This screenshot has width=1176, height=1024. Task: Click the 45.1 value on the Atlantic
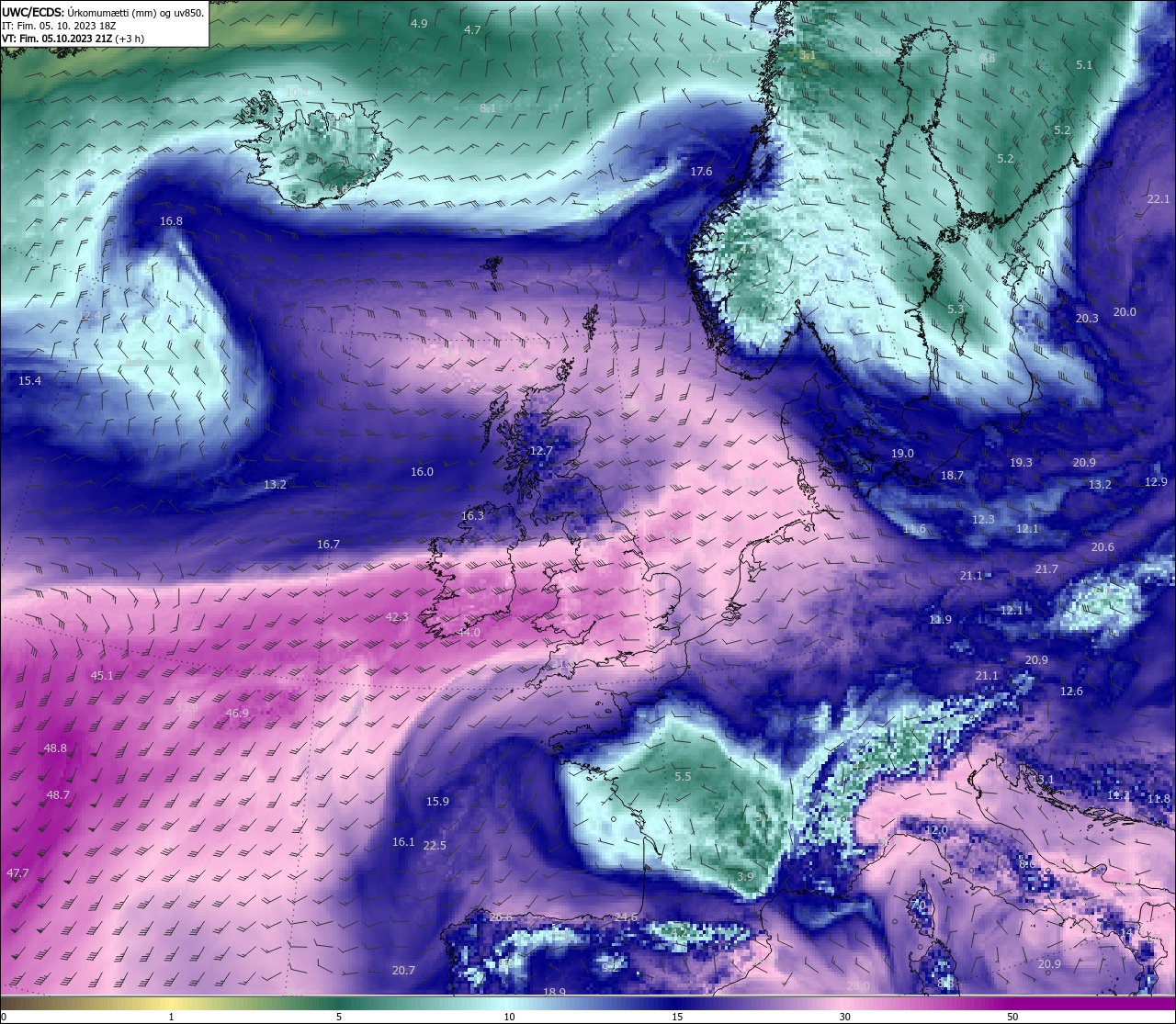(102, 675)
